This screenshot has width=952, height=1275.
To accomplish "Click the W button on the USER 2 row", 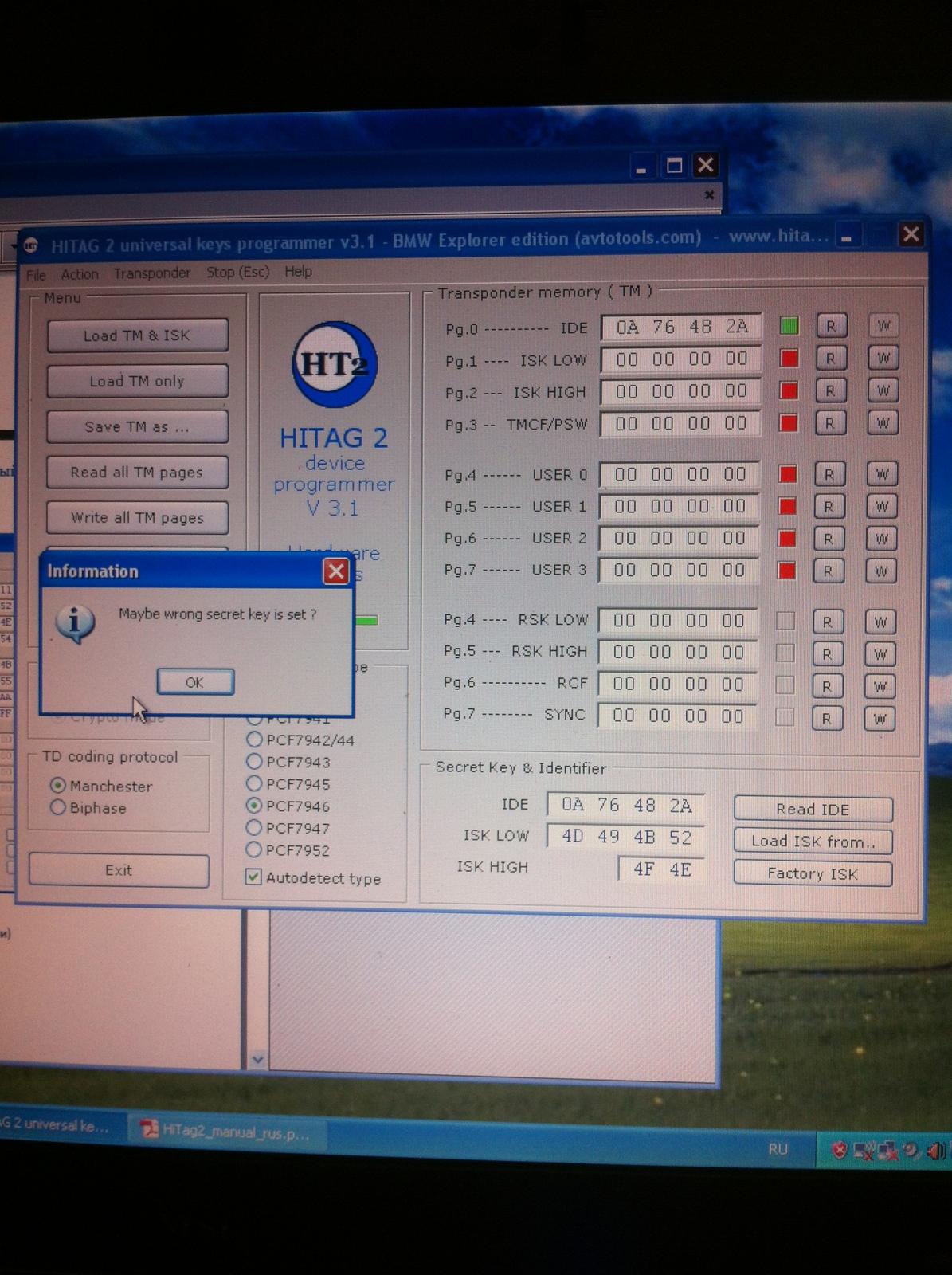I will (881, 539).
